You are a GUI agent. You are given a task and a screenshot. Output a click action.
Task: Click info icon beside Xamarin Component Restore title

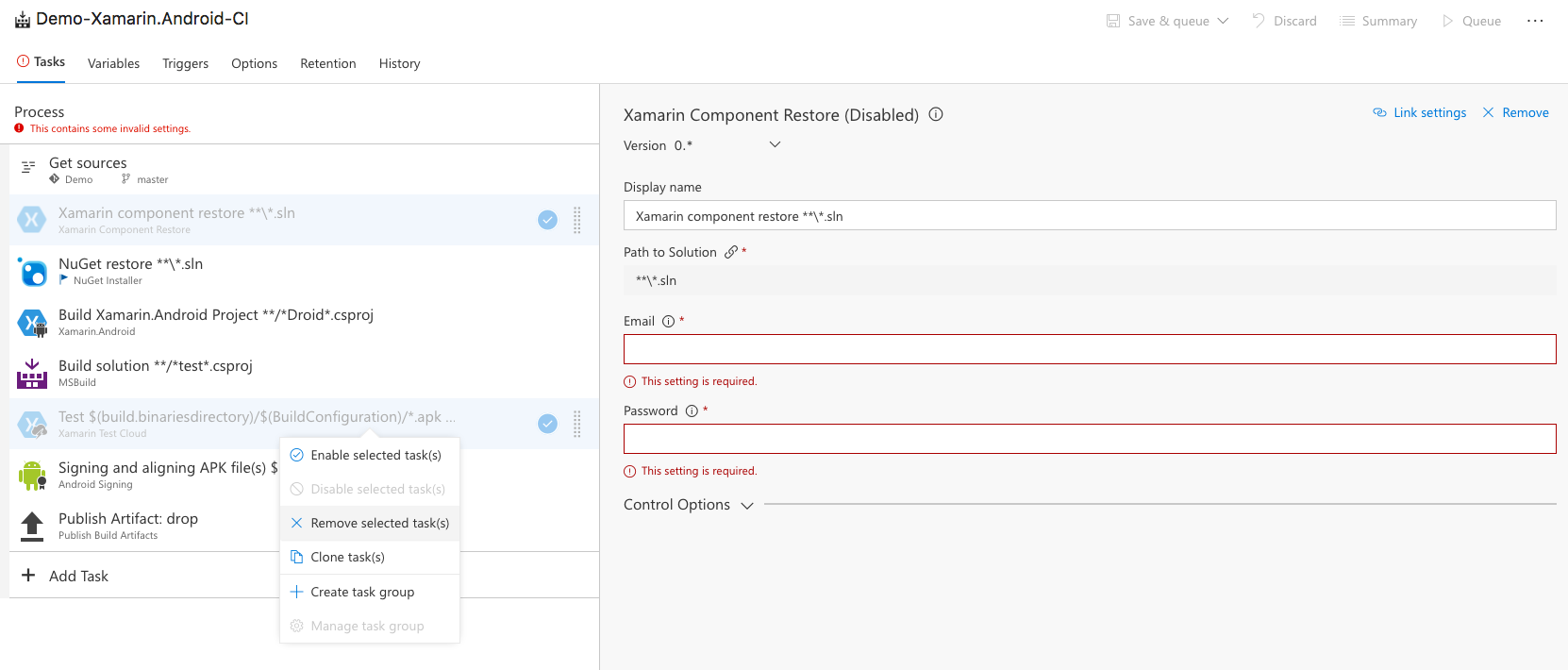click(x=936, y=114)
